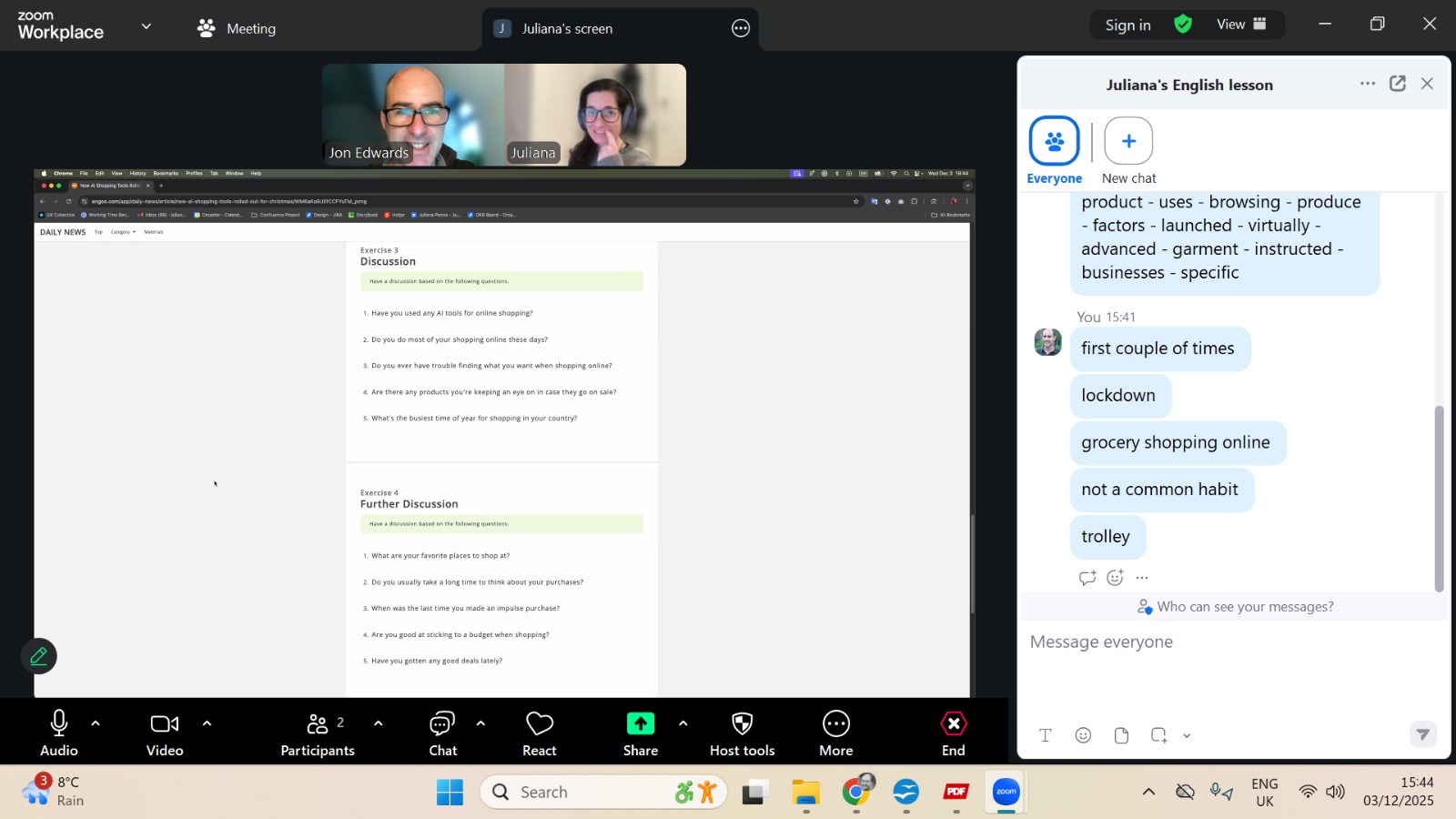Expand audio options arrow

(x=96, y=724)
